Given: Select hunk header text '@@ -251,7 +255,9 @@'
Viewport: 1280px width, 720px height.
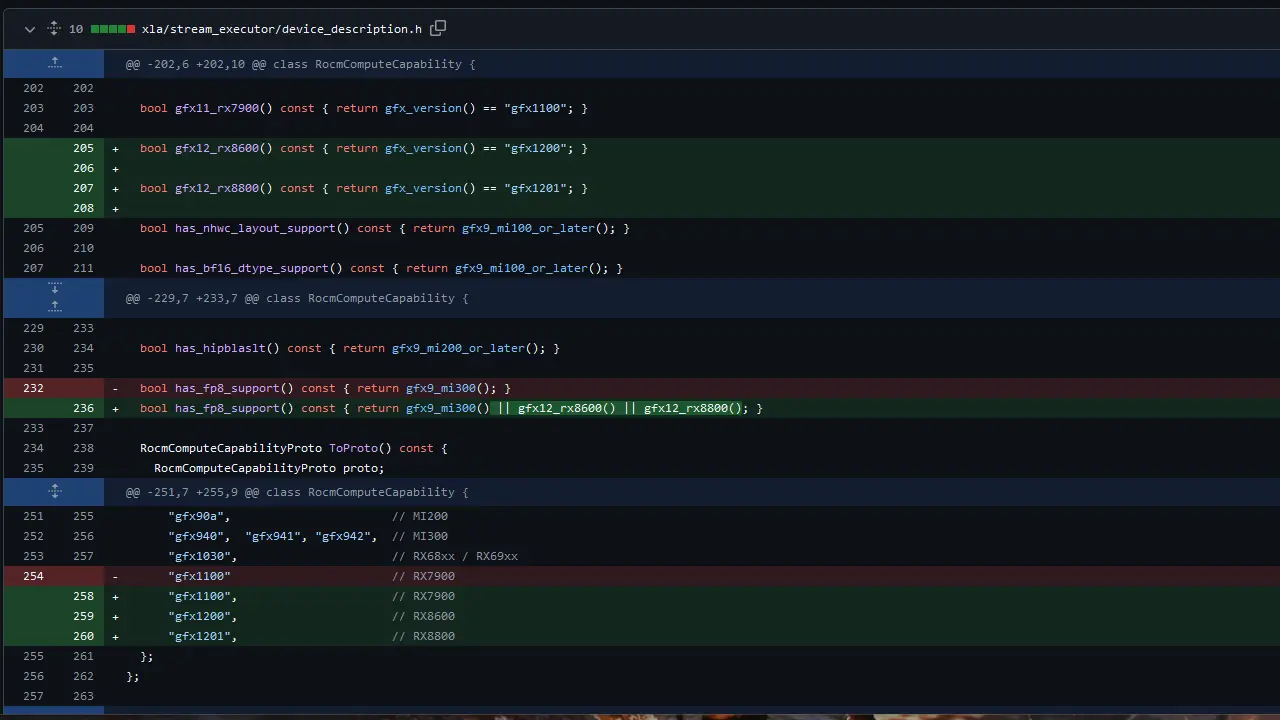Looking at the screenshot, I should coord(192,492).
